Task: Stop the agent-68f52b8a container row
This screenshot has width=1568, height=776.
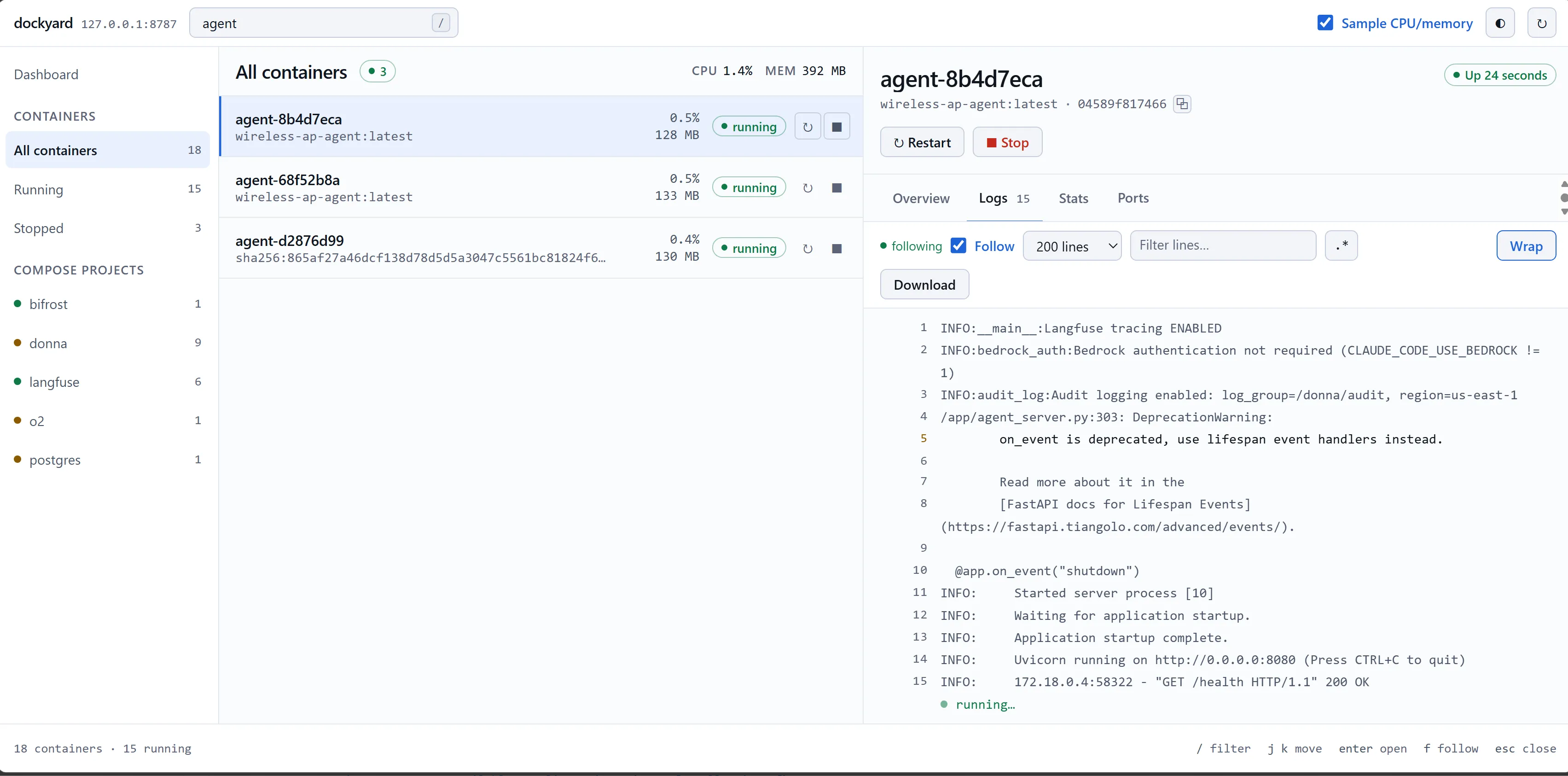Action: click(837, 187)
